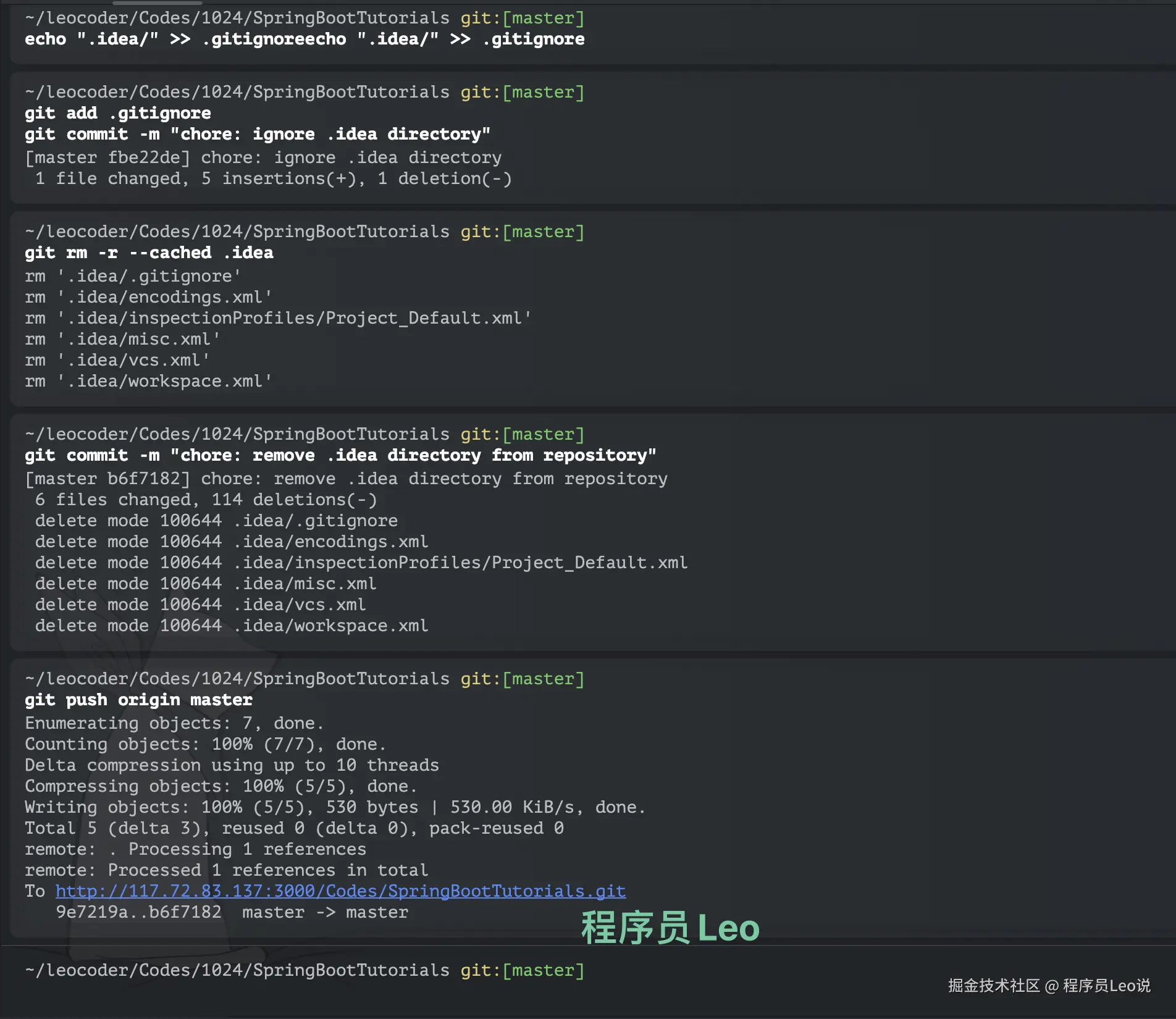Click the "git push origin master" command
The width and height of the screenshot is (1176, 1019).
138,700
